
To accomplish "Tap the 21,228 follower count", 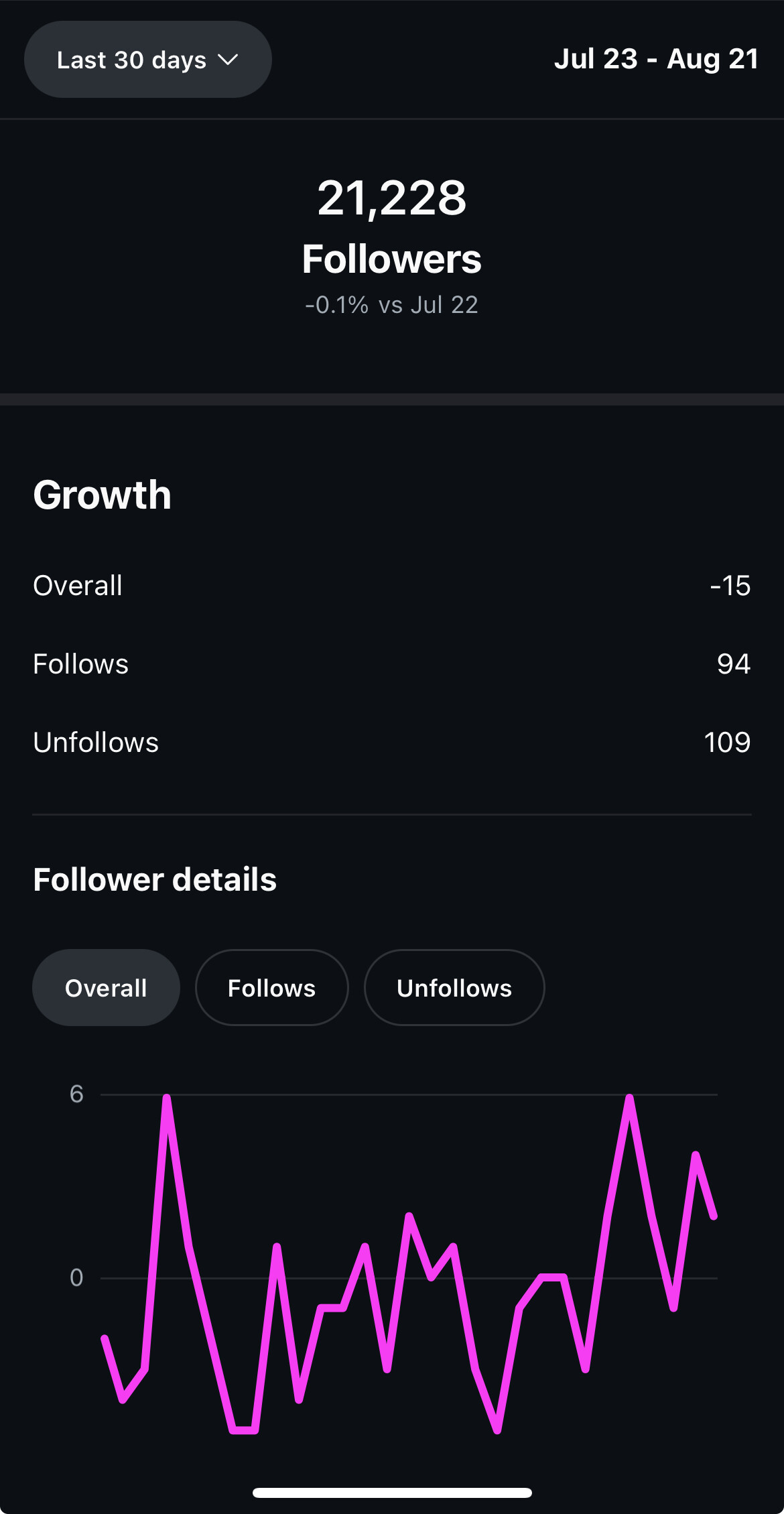I will [x=391, y=198].
